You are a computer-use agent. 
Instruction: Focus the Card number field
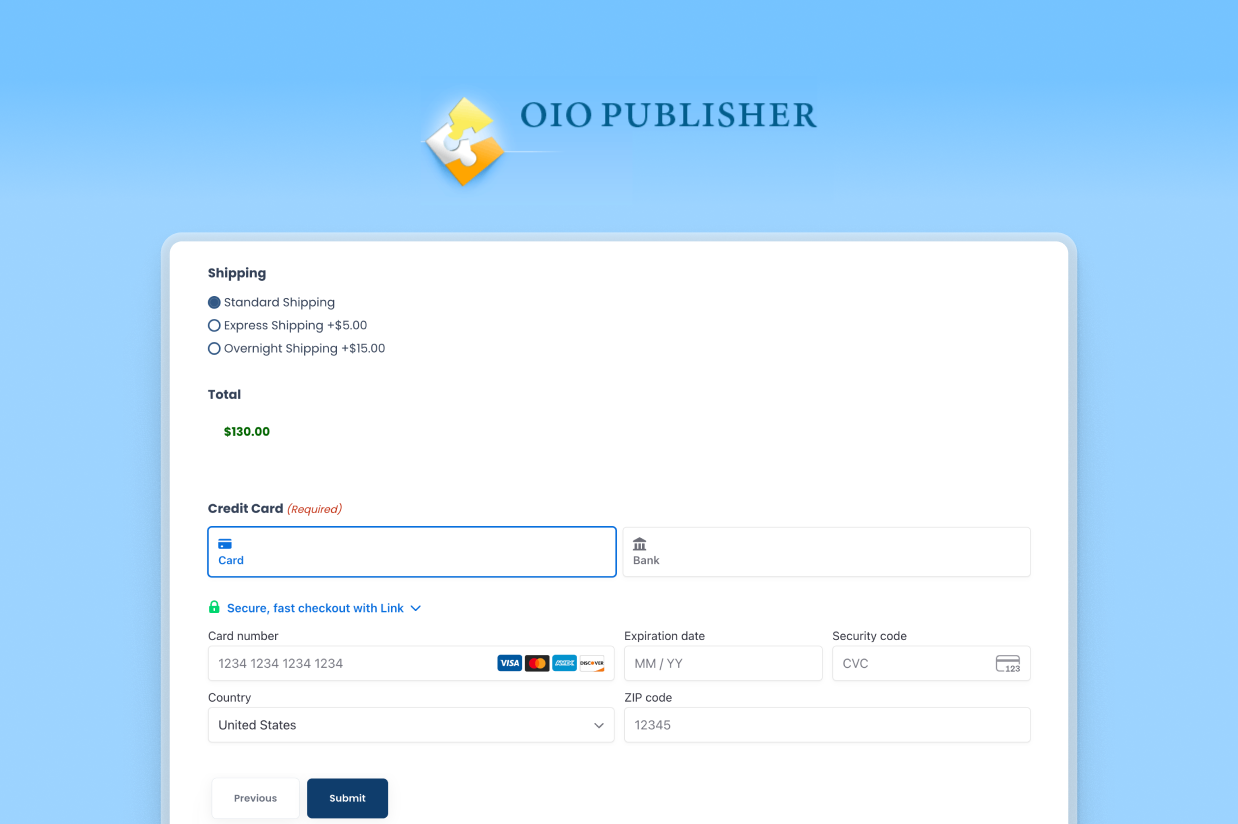point(350,663)
